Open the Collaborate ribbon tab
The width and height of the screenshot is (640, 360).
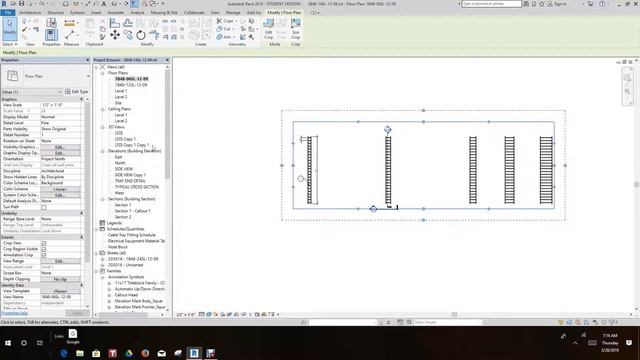[194, 13]
